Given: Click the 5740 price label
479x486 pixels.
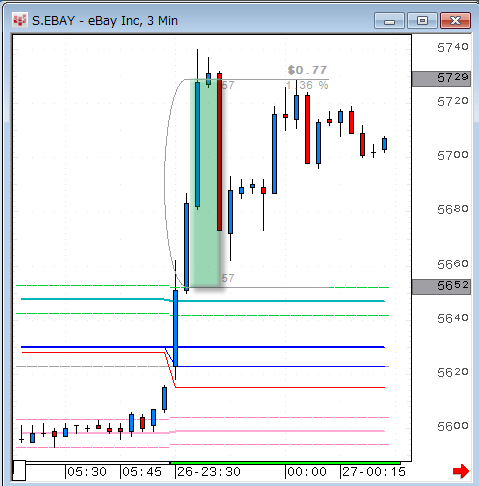Looking at the screenshot, I should 453,48.
